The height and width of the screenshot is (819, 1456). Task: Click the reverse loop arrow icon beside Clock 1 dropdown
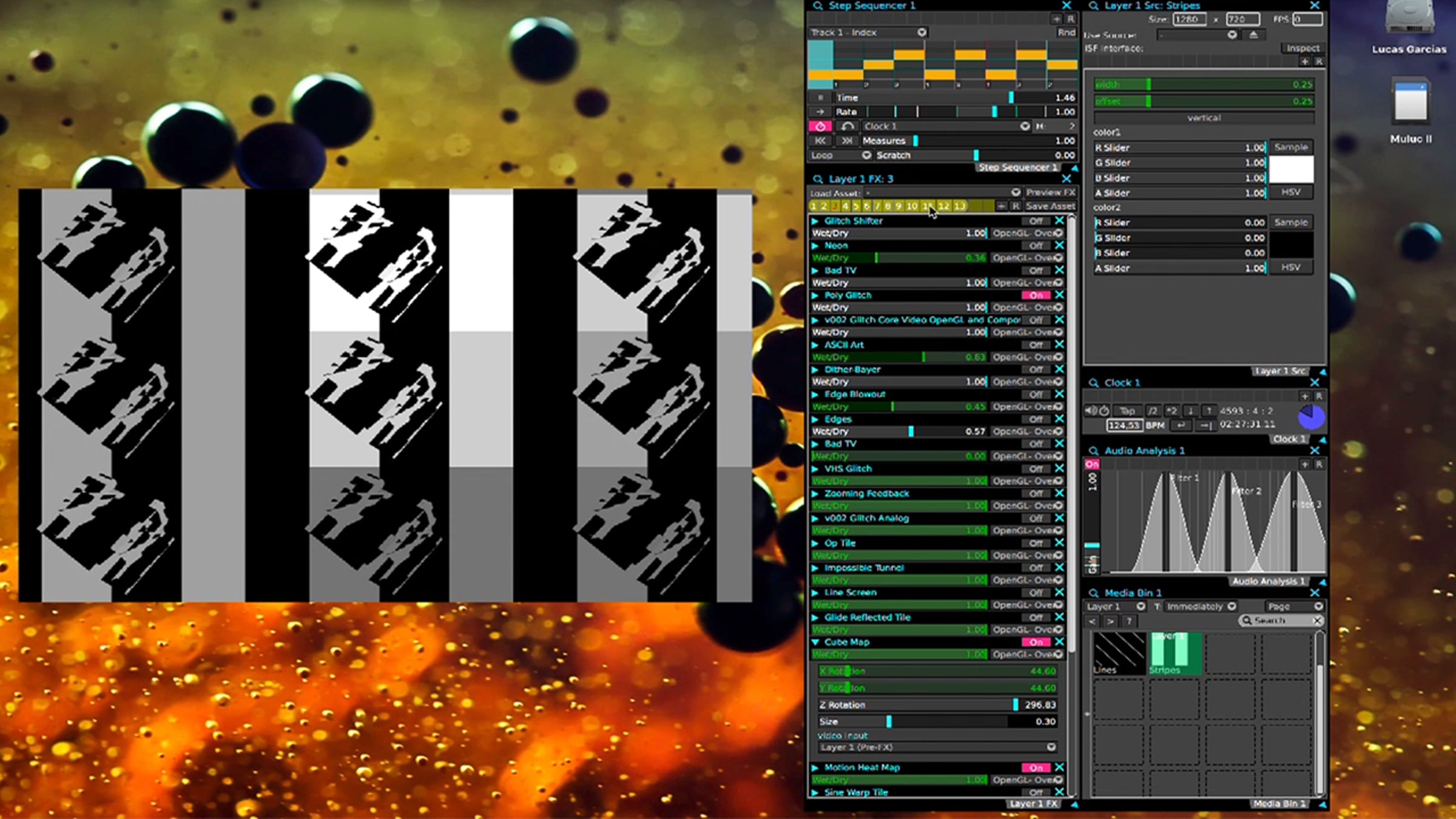click(848, 126)
